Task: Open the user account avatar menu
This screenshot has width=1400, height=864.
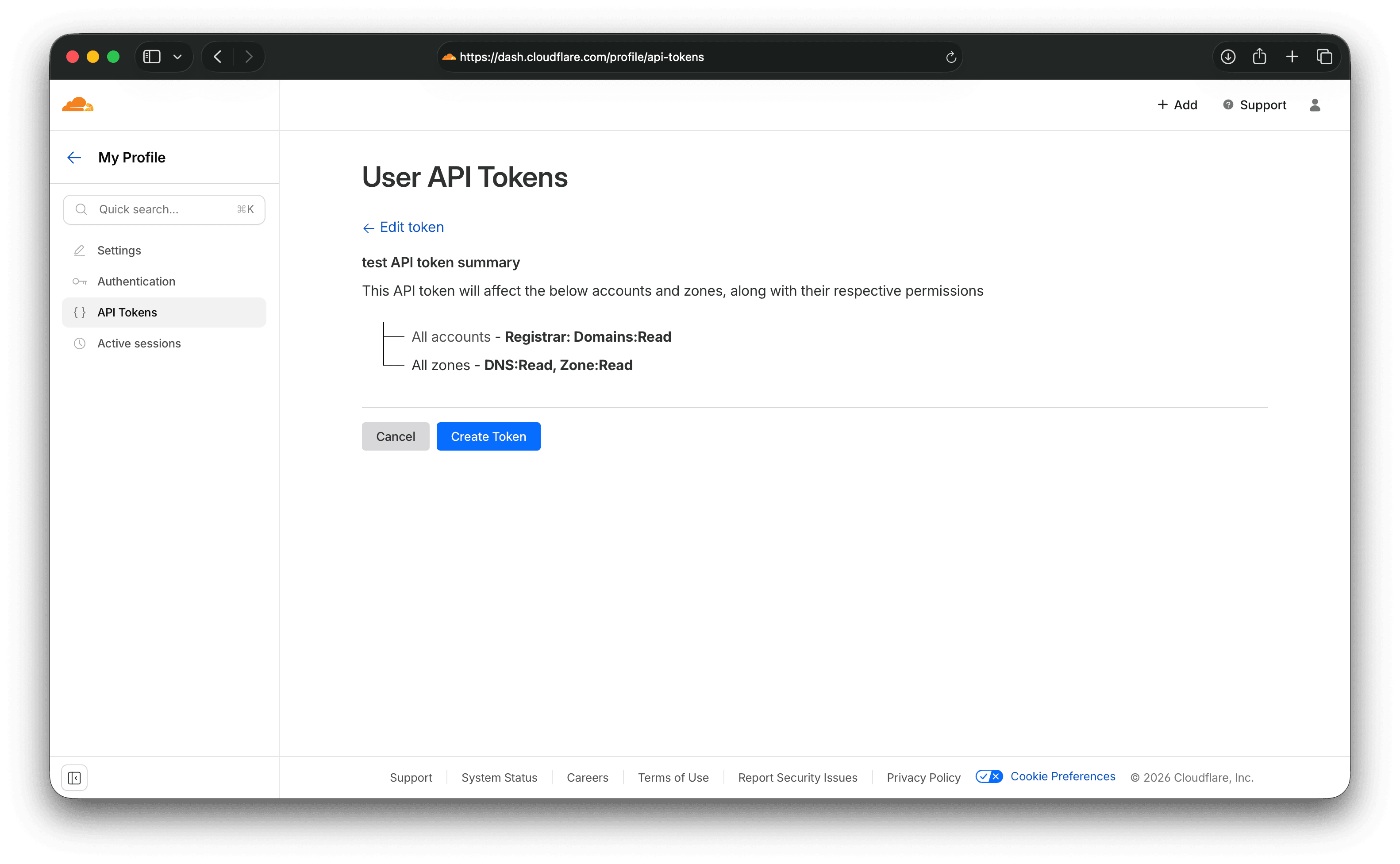Action: pyautogui.click(x=1314, y=104)
